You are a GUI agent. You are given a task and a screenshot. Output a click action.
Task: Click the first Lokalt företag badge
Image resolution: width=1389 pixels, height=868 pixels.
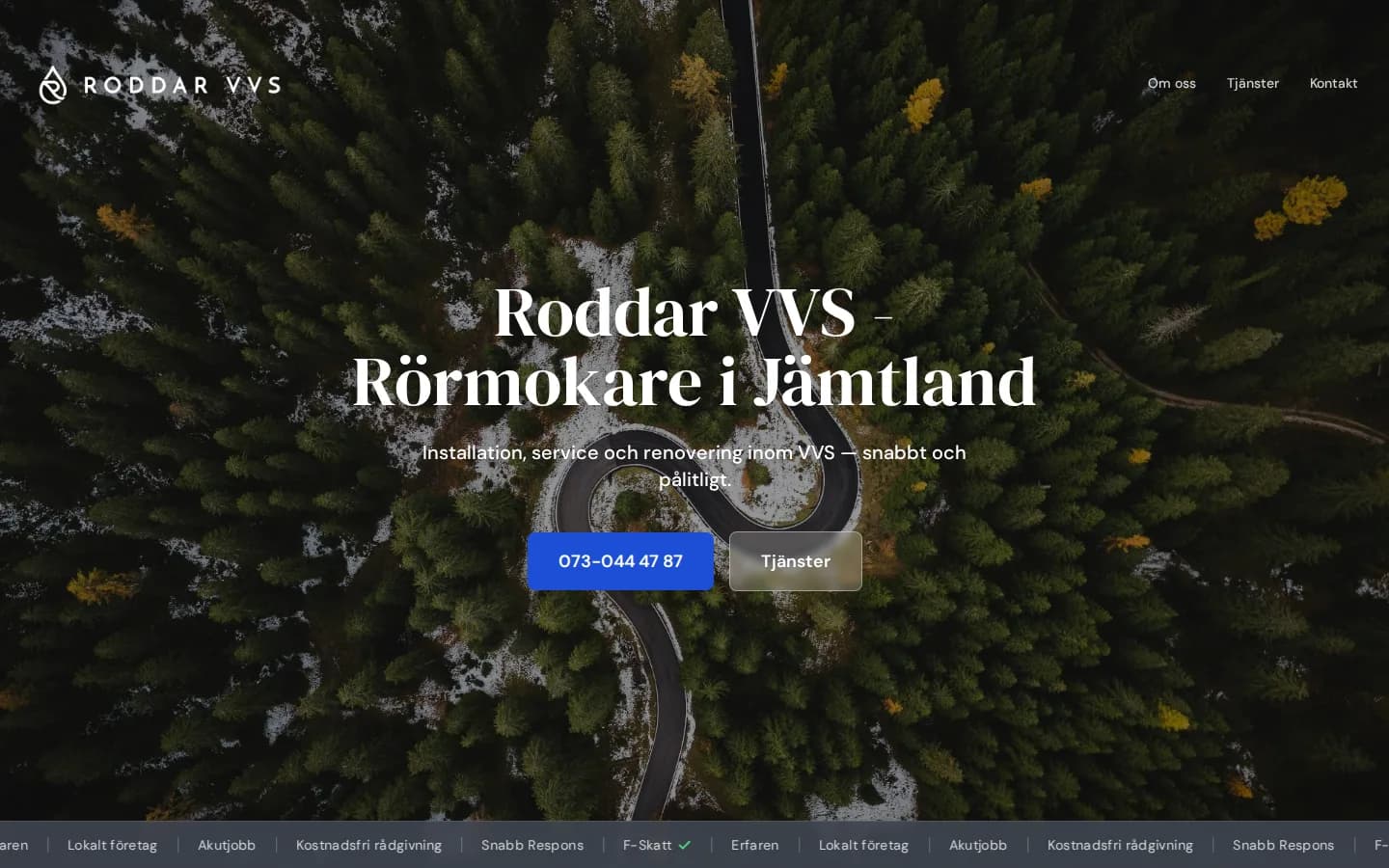tap(112, 845)
